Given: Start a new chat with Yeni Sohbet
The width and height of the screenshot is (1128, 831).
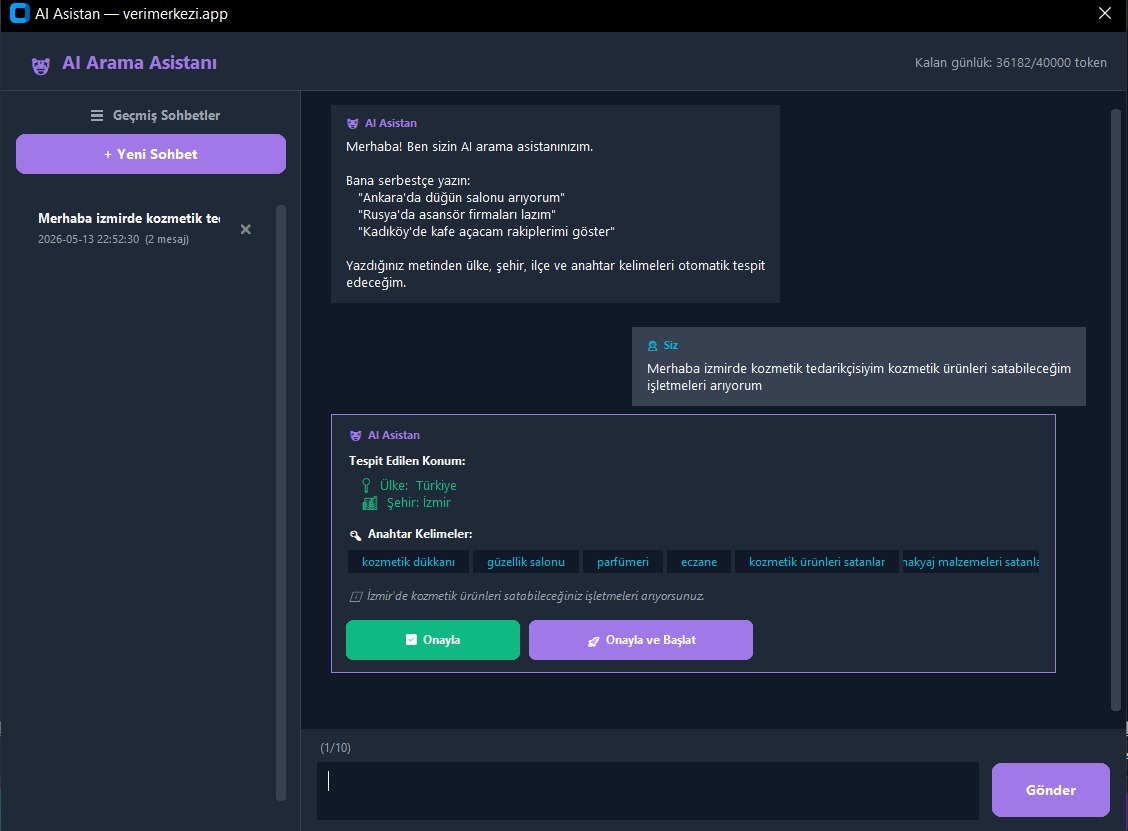Looking at the screenshot, I should 151,154.
